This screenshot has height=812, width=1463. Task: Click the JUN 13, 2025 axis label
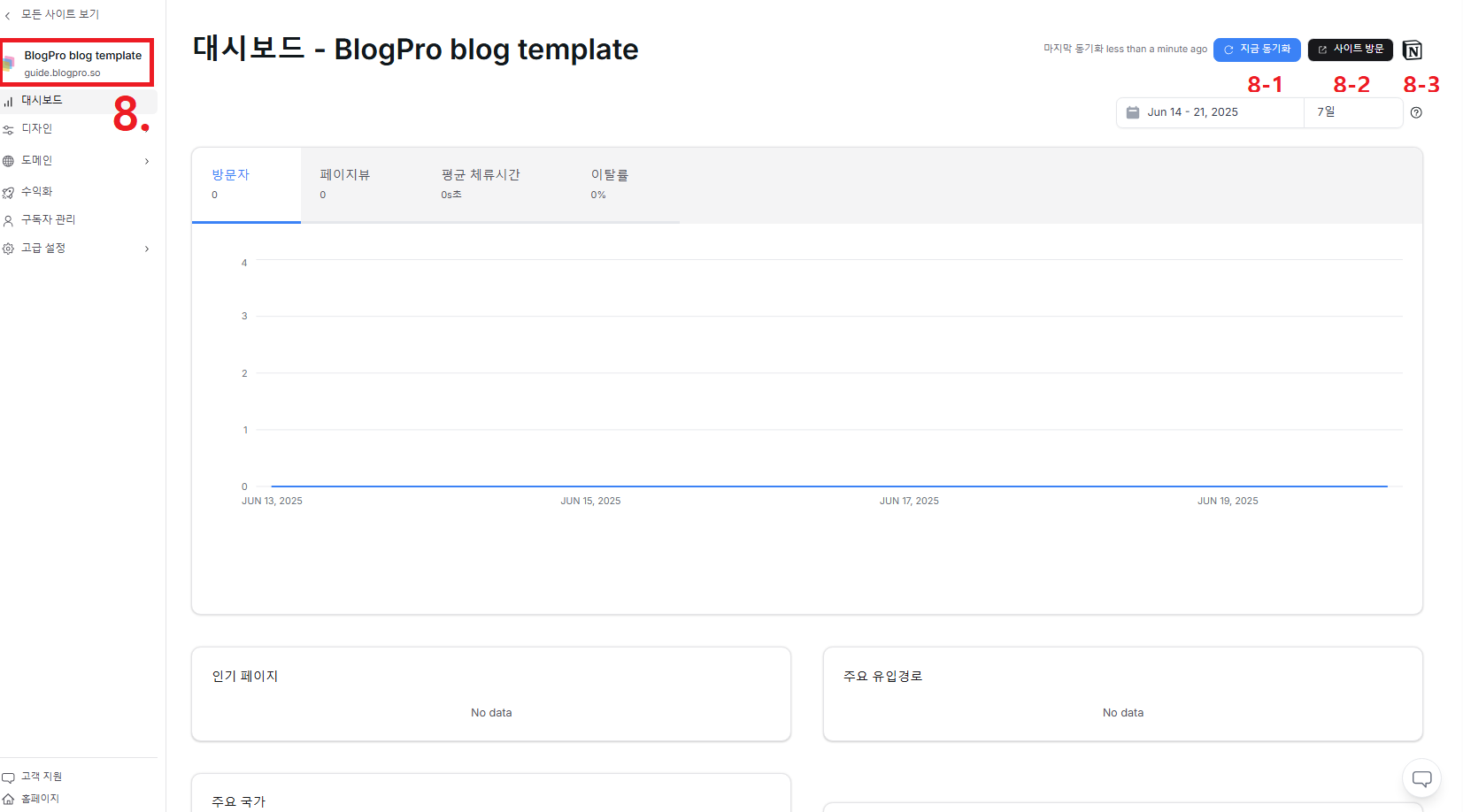pyautogui.click(x=272, y=502)
